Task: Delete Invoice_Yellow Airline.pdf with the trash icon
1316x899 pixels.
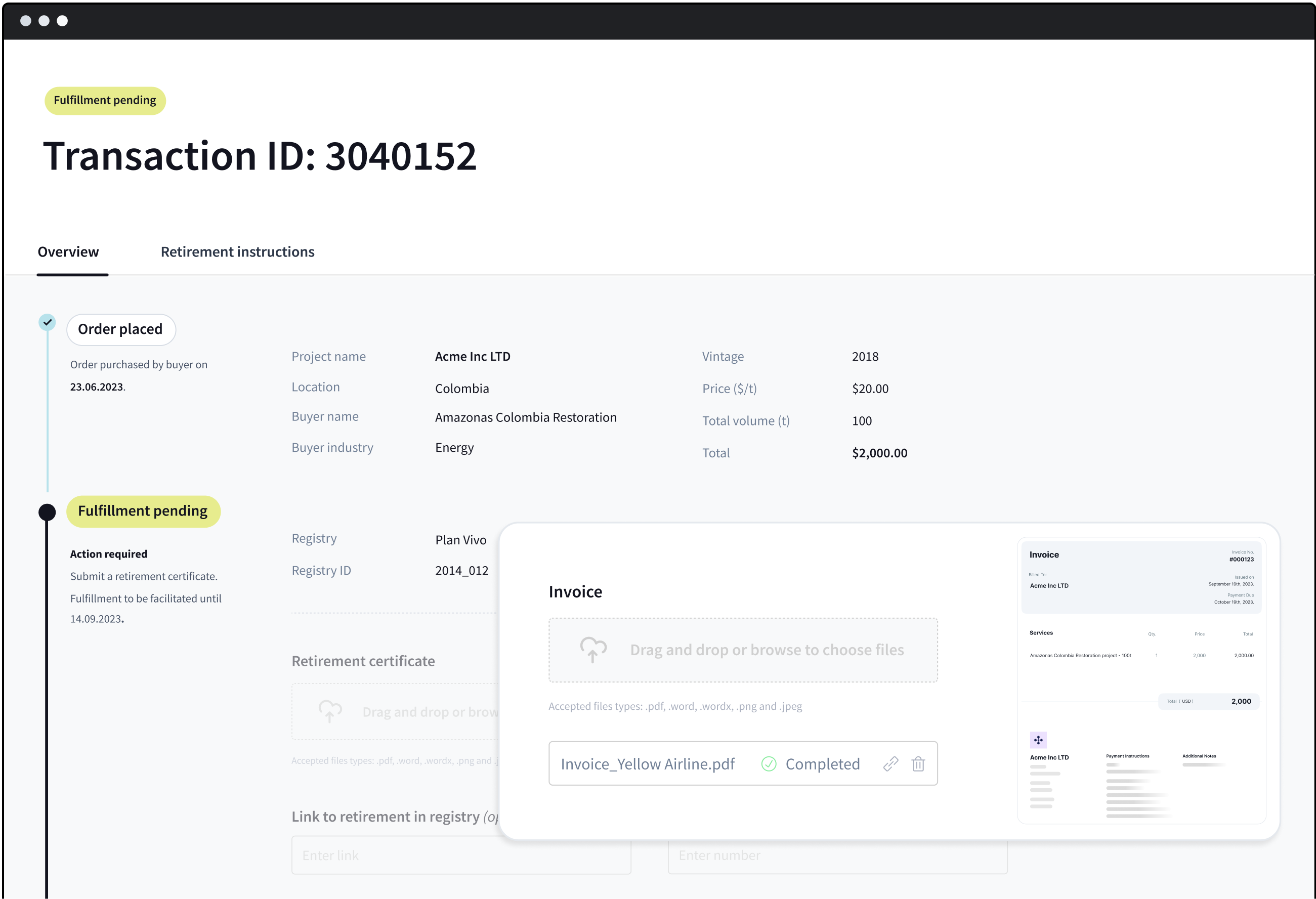Action: coord(918,764)
